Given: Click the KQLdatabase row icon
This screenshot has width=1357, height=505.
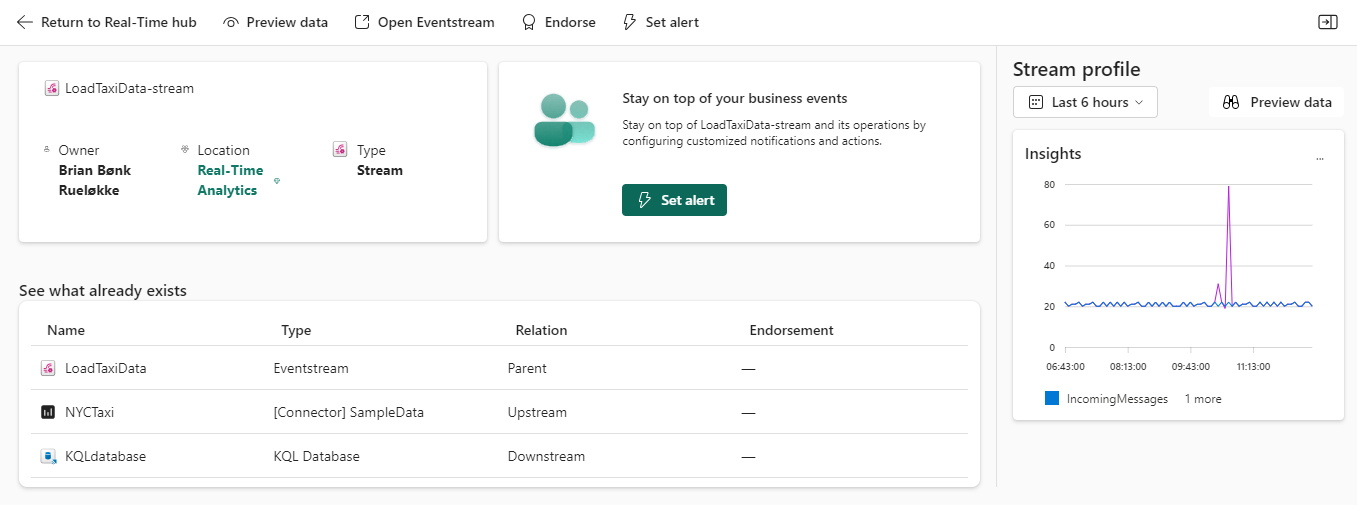Looking at the screenshot, I should pyautogui.click(x=48, y=456).
